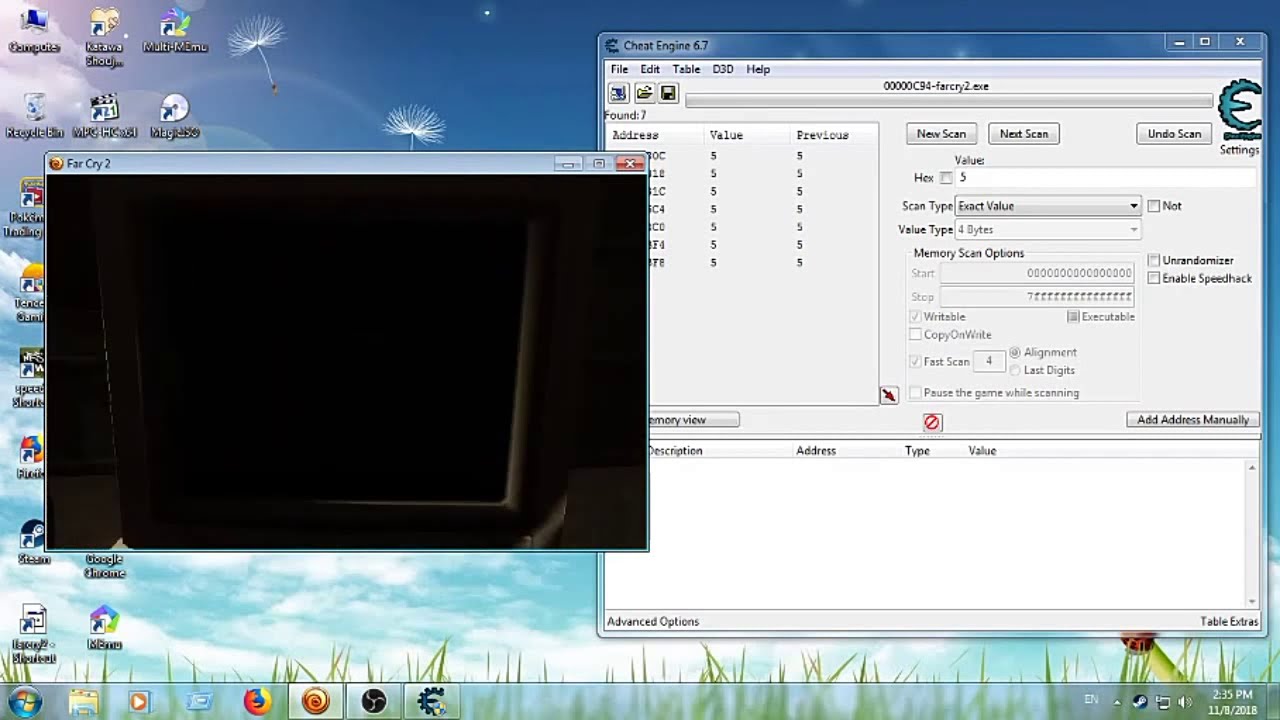Viewport: 1280px width, 720px height.
Task: Switch to OBS Studio taskbar icon
Action: (374, 701)
